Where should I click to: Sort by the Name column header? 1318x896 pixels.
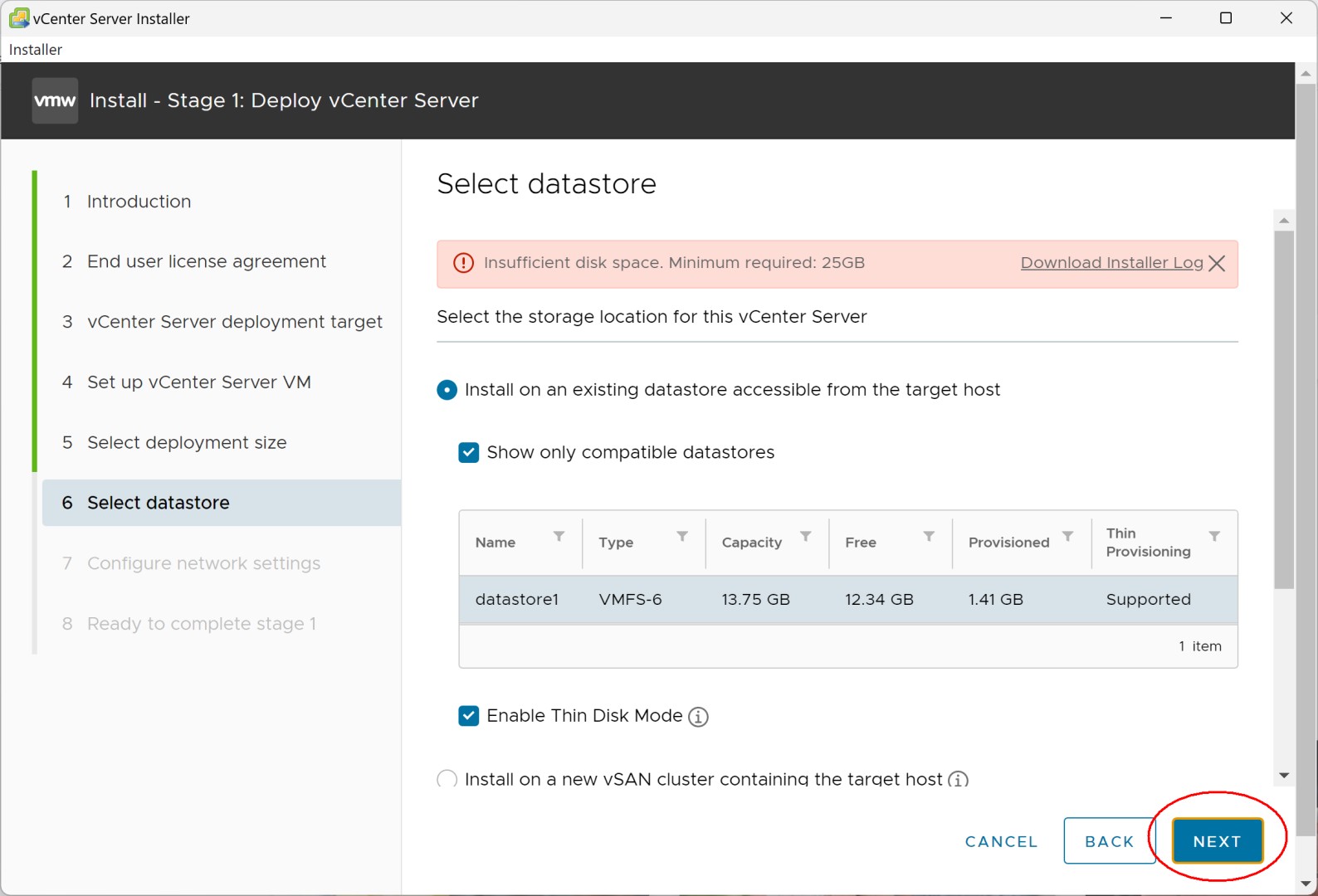(495, 543)
